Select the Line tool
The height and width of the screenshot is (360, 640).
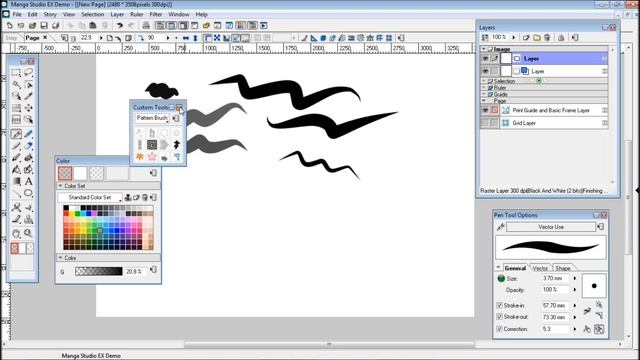click(16, 193)
